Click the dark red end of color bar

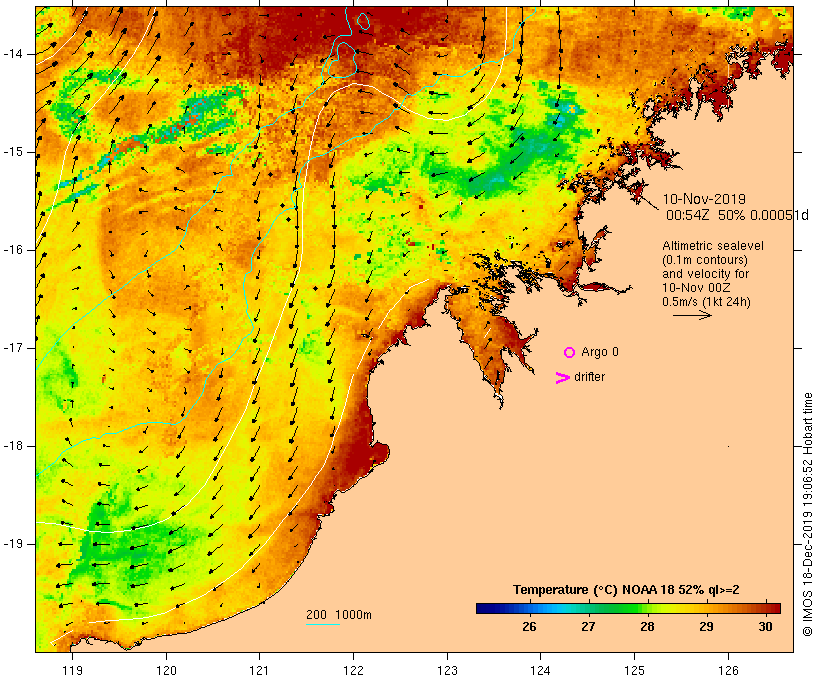tap(775, 608)
